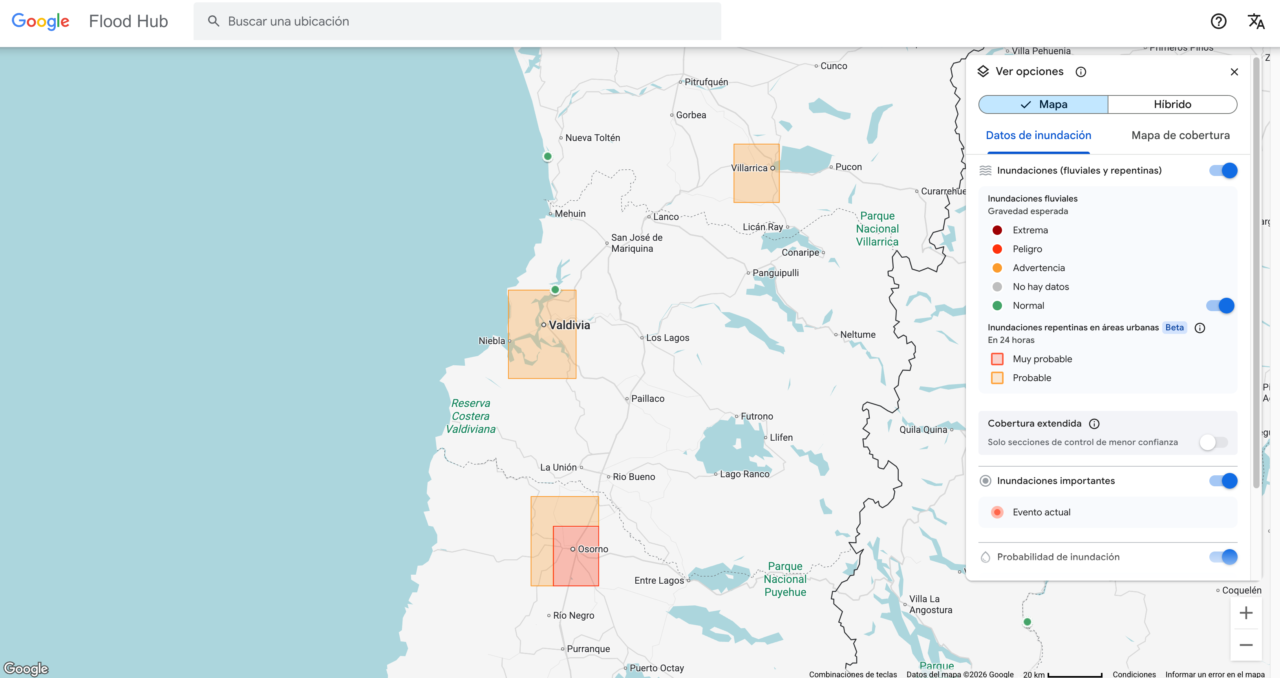Click the Normal green swatch
1280x678 pixels.
pyautogui.click(x=997, y=306)
